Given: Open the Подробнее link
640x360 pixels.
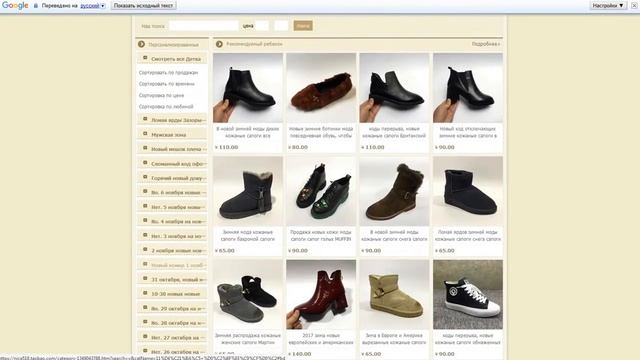Looking at the screenshot, I should click(486, 44).
